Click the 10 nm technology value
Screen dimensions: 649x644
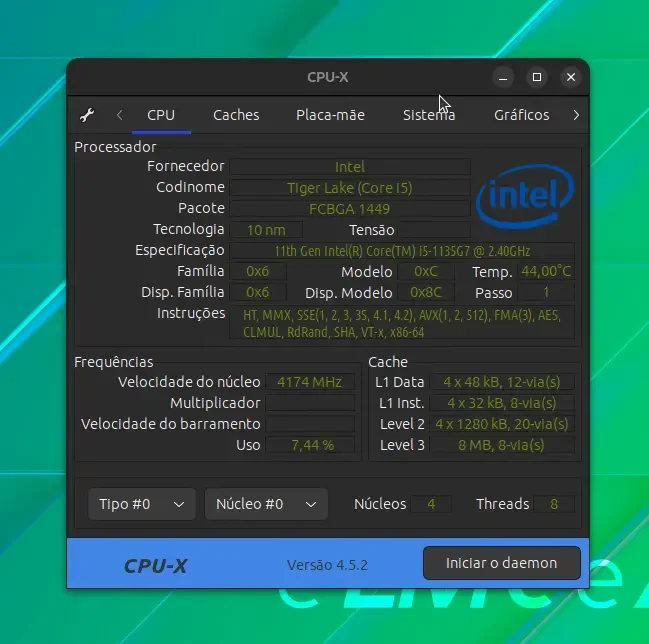click(266, 230)
